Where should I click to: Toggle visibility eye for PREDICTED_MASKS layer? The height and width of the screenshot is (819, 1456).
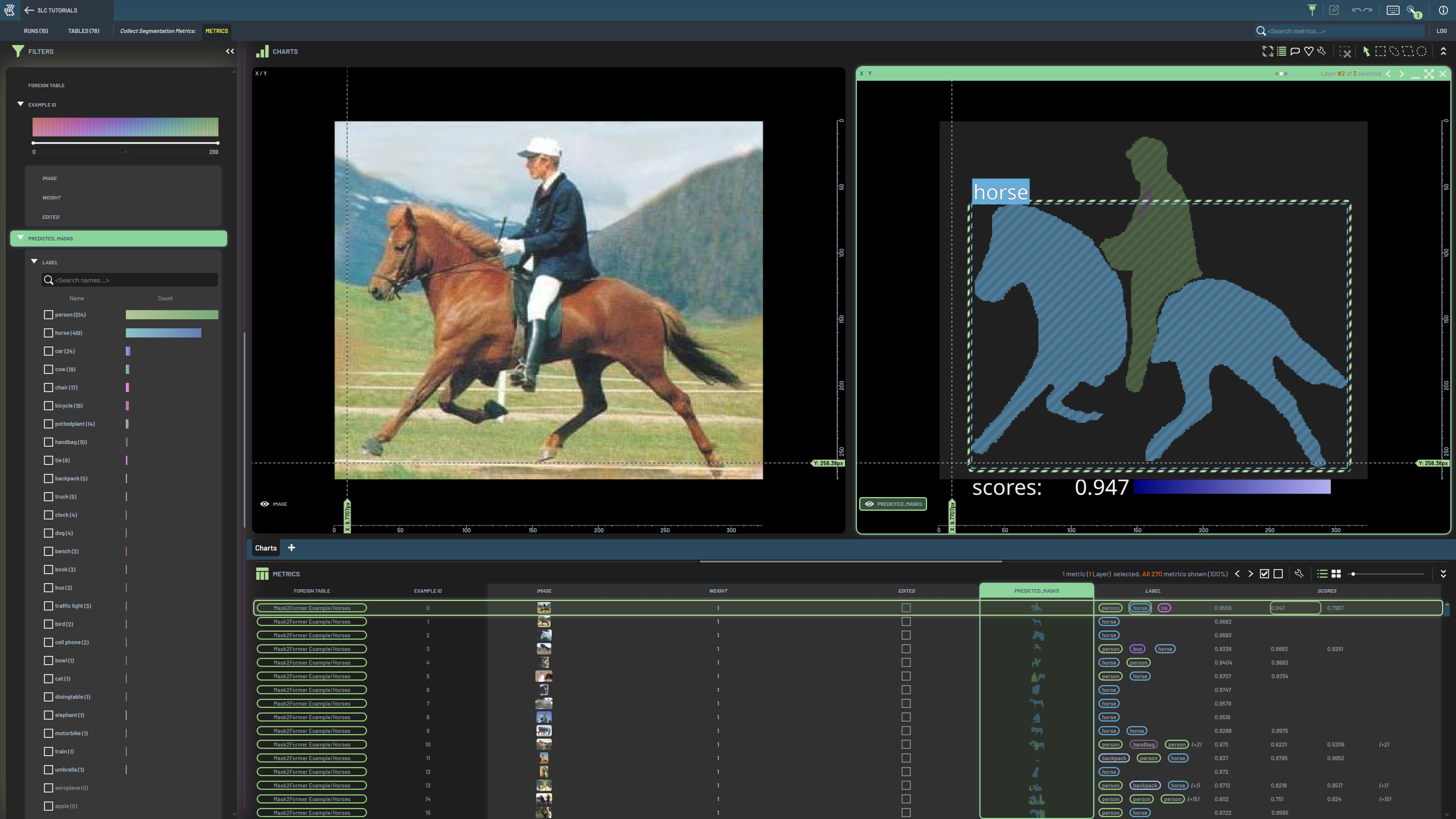click(x=869, y=504)
